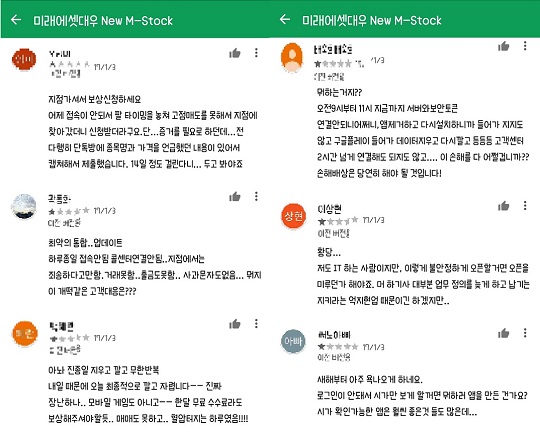The image size is (540, 435).
Task: Show more options for 이상현's review
Action: [x=525, y=206]
